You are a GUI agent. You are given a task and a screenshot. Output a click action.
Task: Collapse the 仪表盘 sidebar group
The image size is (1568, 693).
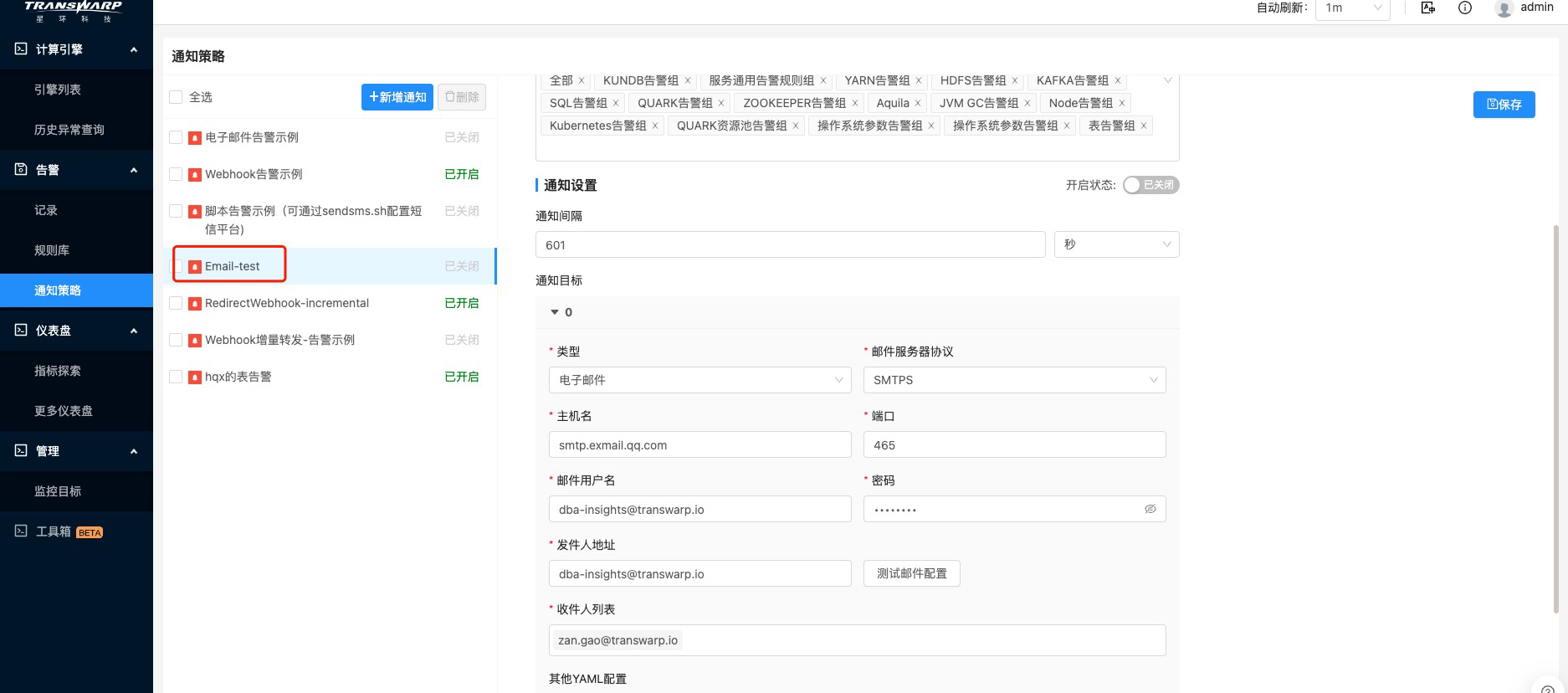pyautogui.click(x=134, y=331)
